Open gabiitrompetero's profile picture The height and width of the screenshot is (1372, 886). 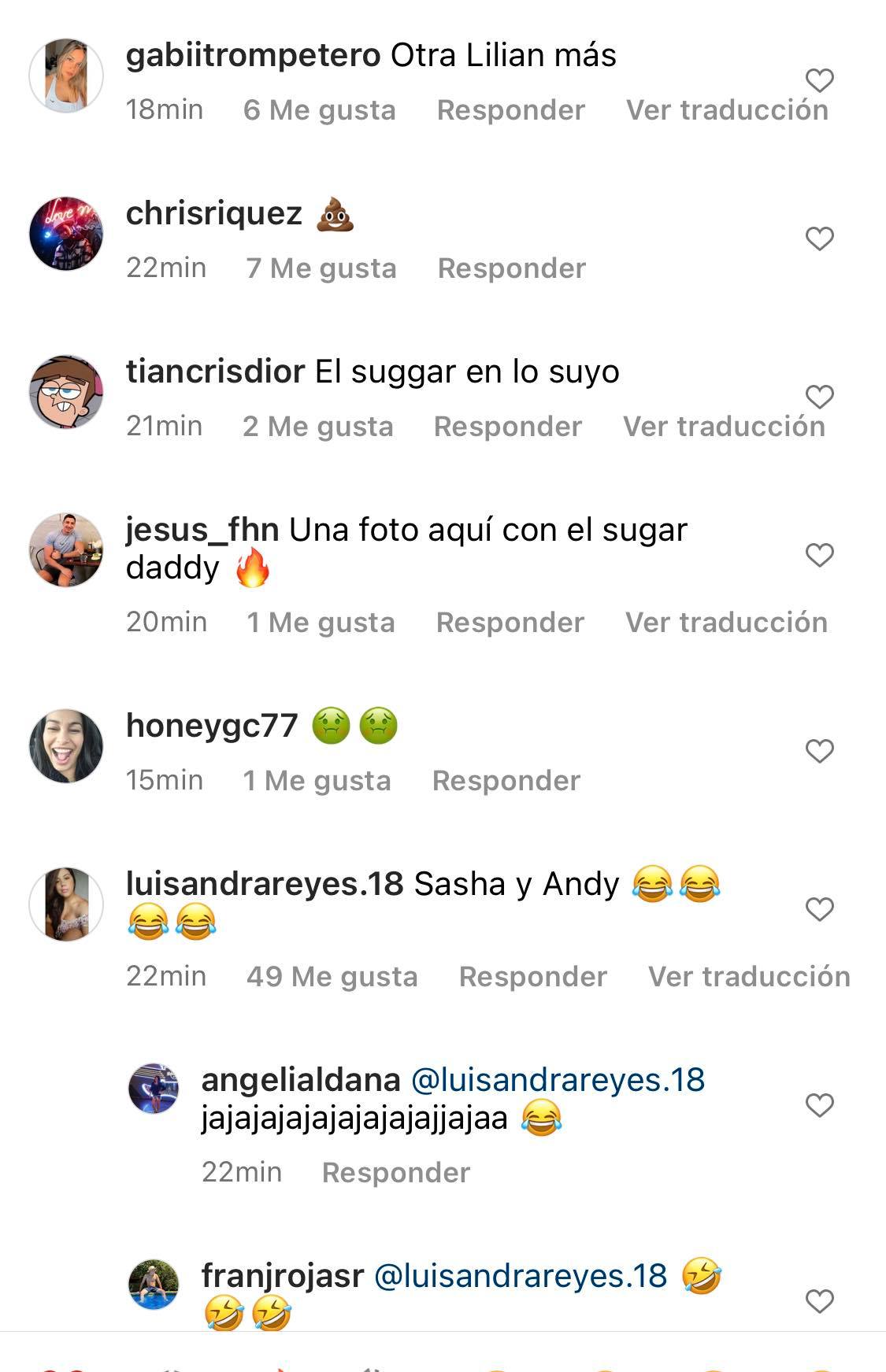tap(66, 76)
